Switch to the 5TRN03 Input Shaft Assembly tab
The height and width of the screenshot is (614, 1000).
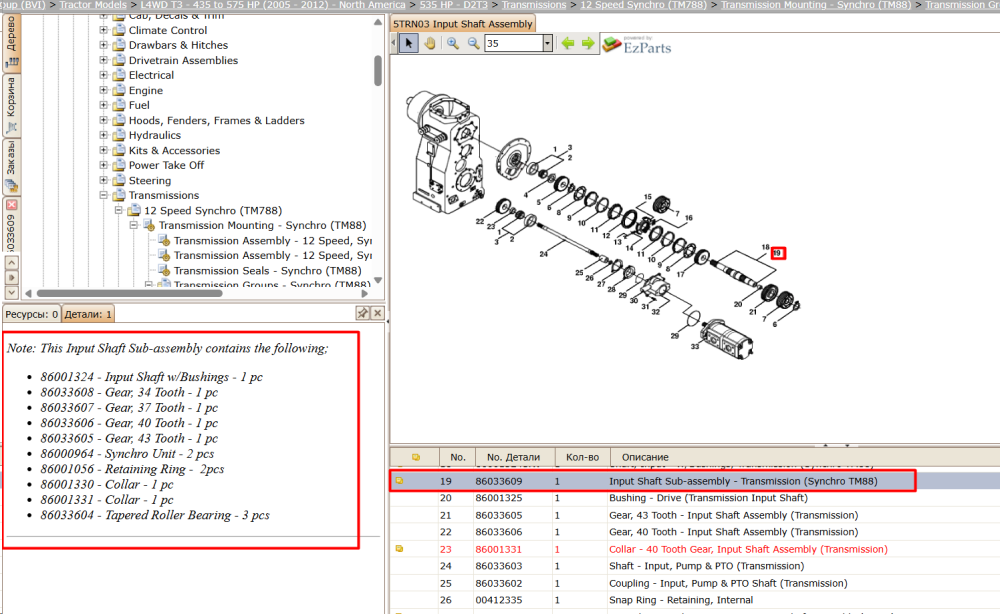(462, 24)
